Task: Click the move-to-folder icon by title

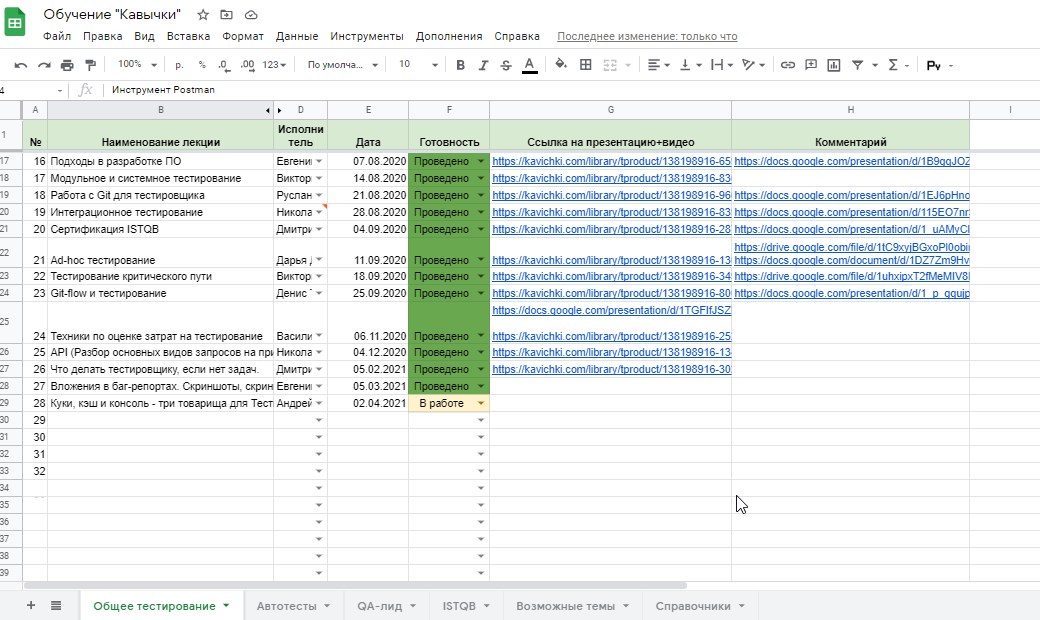Action: point(227,15)
